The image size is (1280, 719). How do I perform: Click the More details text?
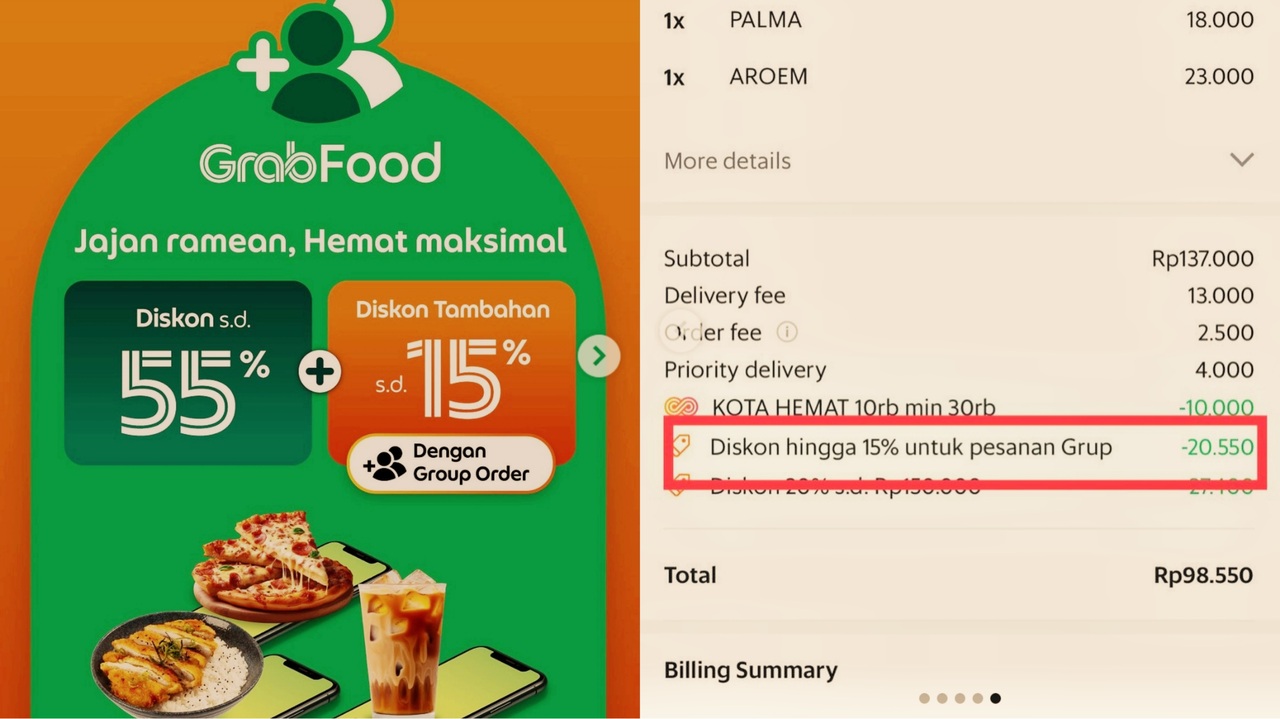(727, 161)
